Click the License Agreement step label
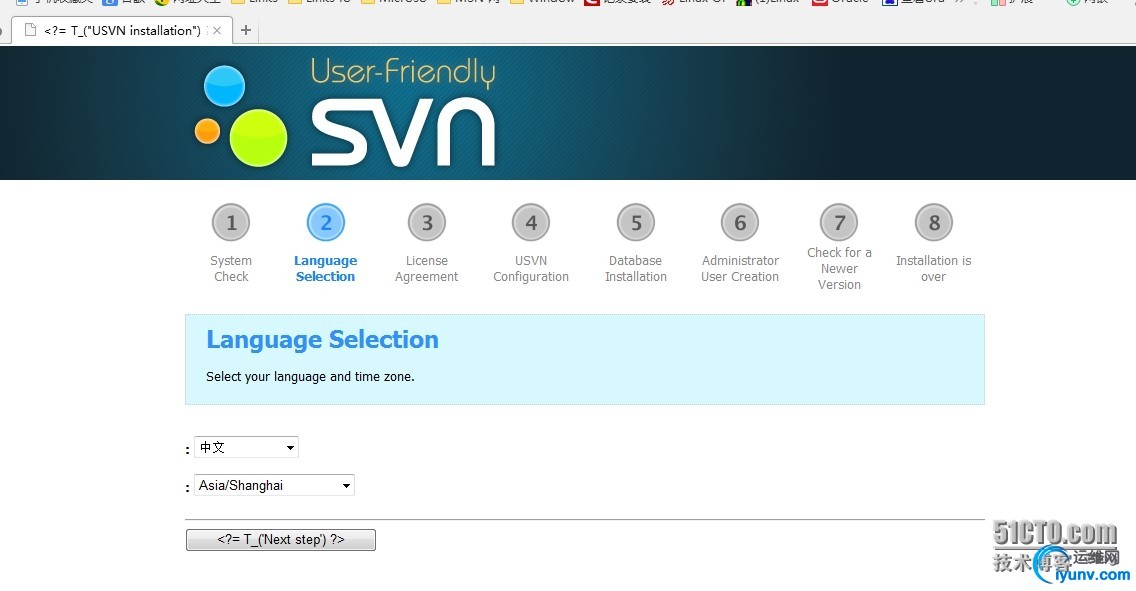This screenshot has width=1136, height=591. [427, 269]
